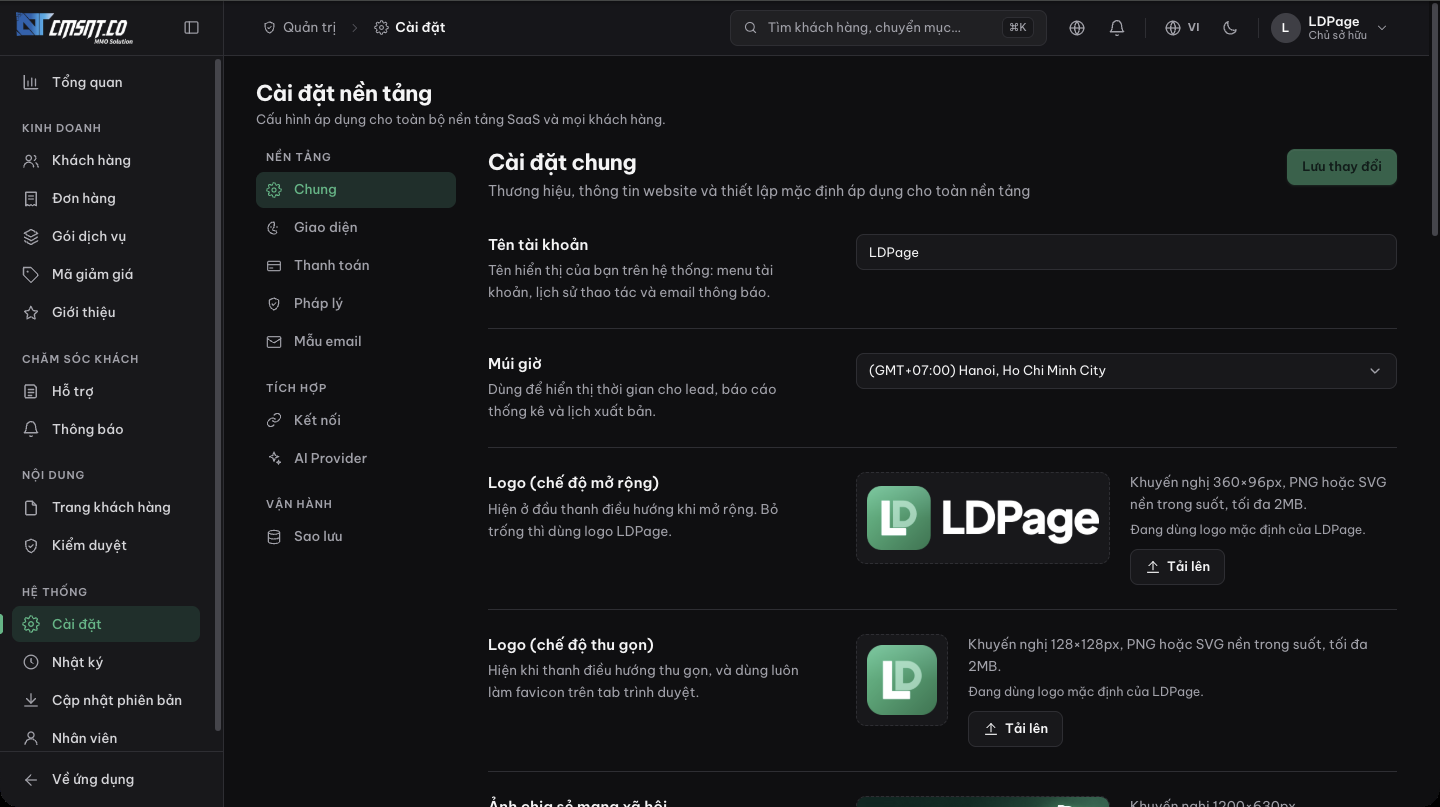Click the Thông báo bell icon in sidebar
Viewport: 1440px width, 807px height.
tap(31, 430)
